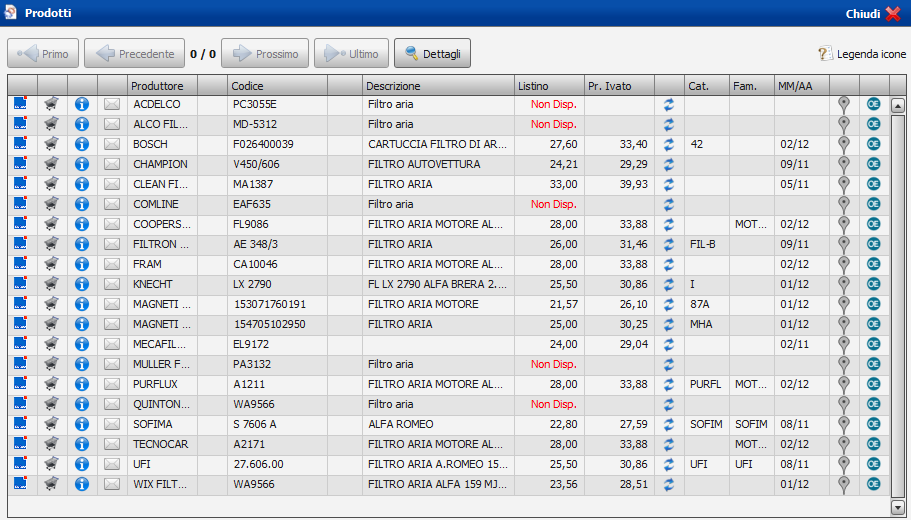Click the 87A category cell

tap(707, 304)
